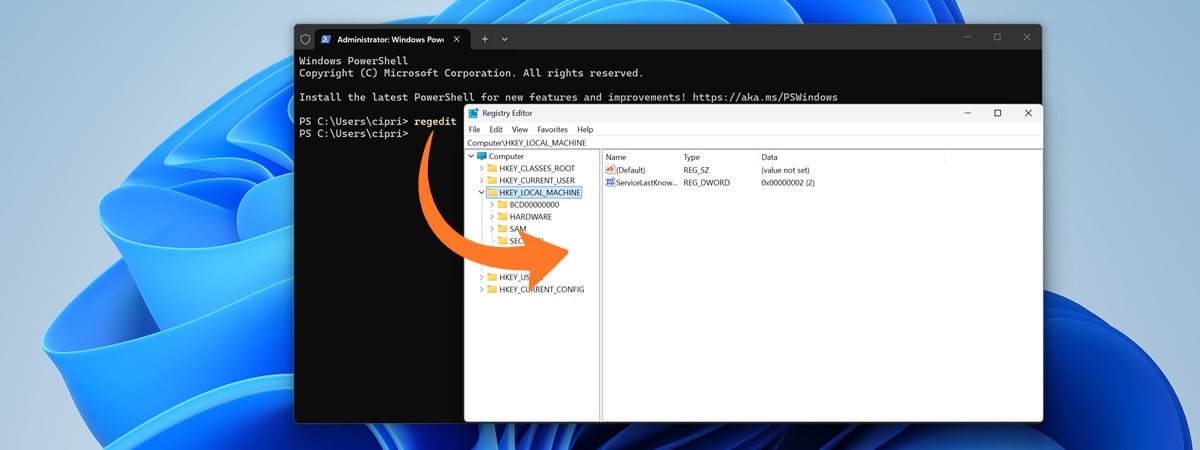
Task: Click the '(value not set)' data cell
Action: click(784, 170)
